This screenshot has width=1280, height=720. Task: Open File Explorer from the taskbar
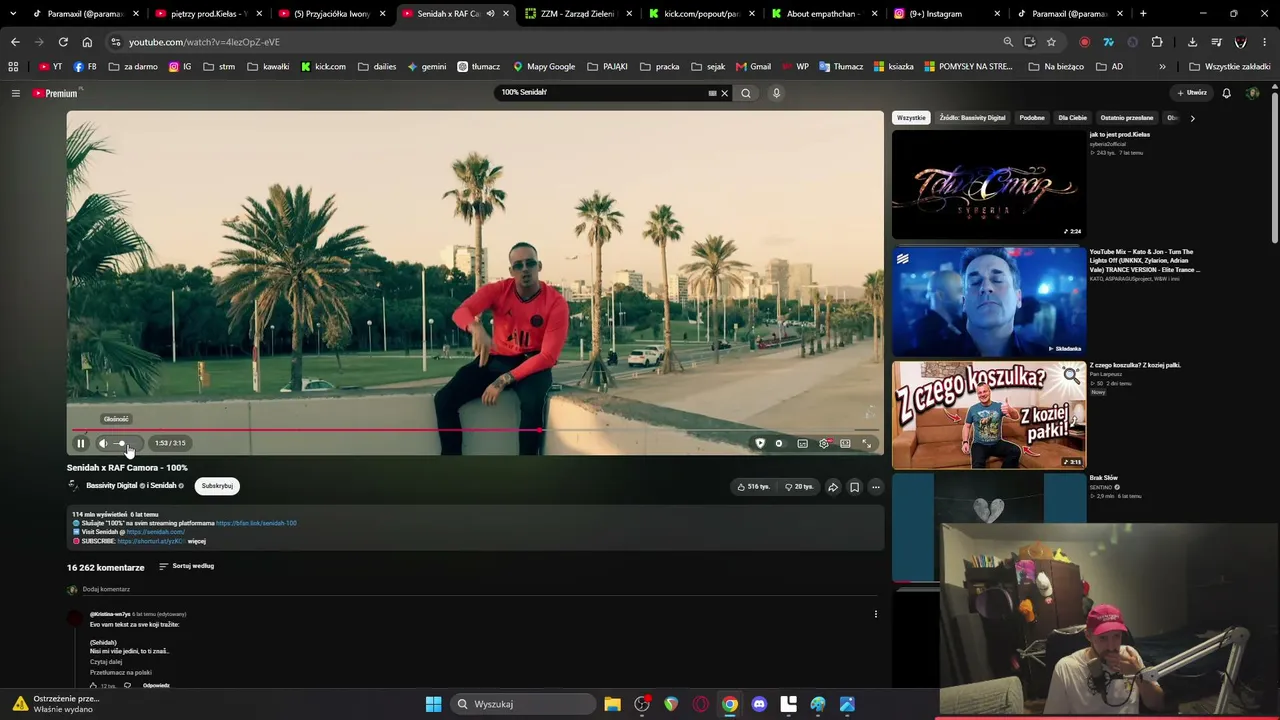[612, 704]
